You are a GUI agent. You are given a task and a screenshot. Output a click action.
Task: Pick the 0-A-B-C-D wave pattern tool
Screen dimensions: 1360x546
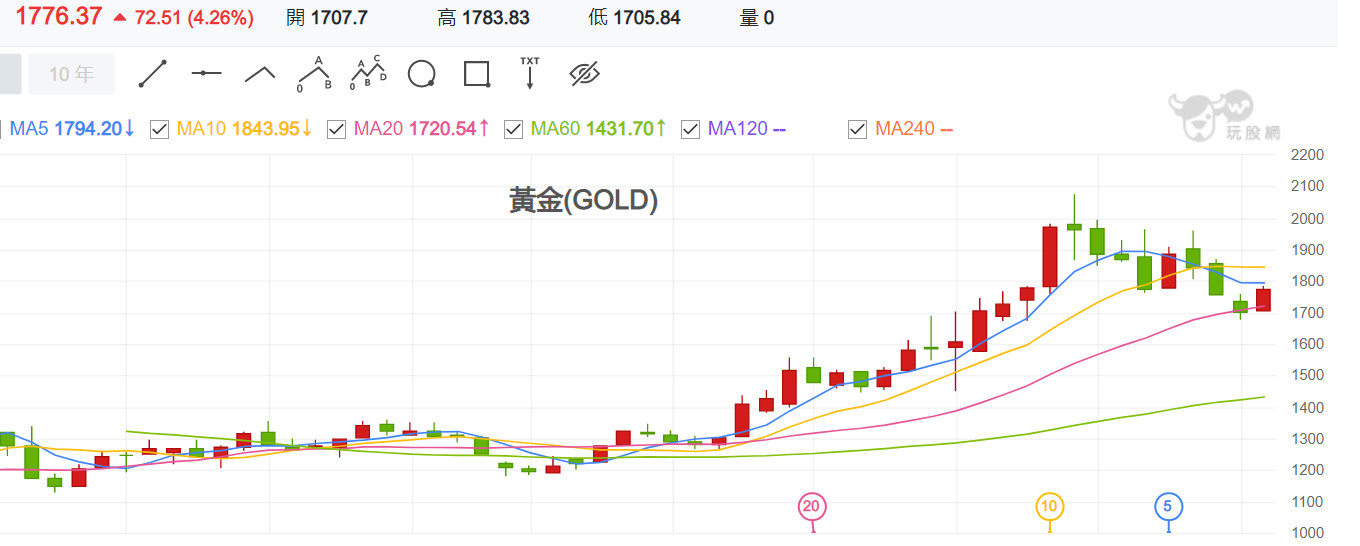pos(368,74)
